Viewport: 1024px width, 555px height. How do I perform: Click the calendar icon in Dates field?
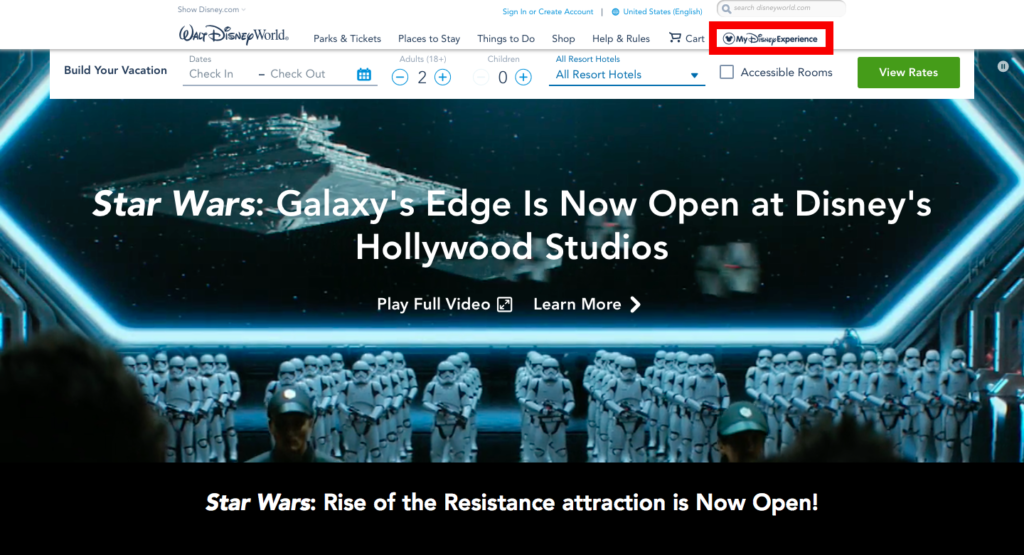point(364,74)
